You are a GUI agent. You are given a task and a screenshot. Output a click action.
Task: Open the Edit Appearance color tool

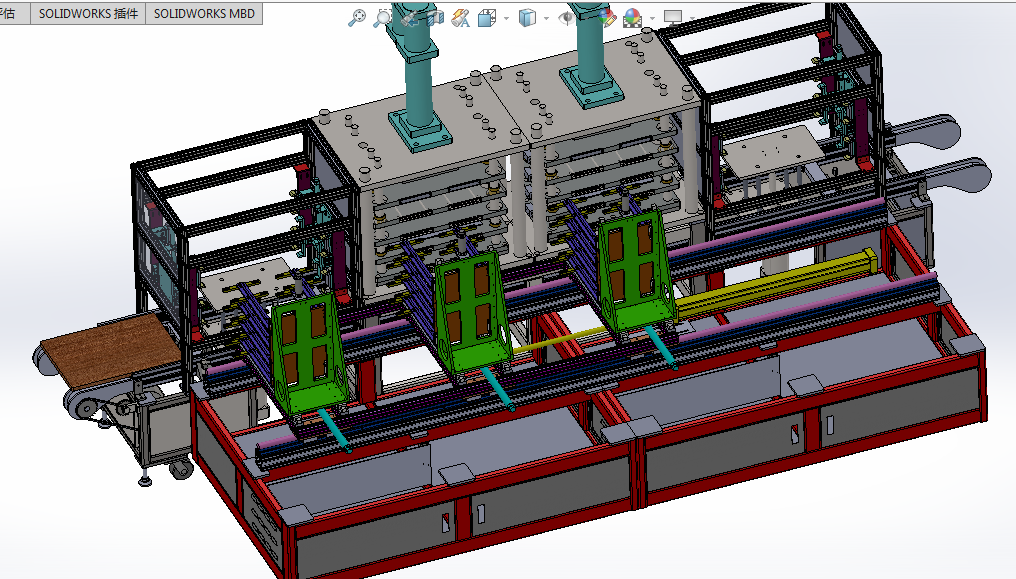(x=606, y=17)
